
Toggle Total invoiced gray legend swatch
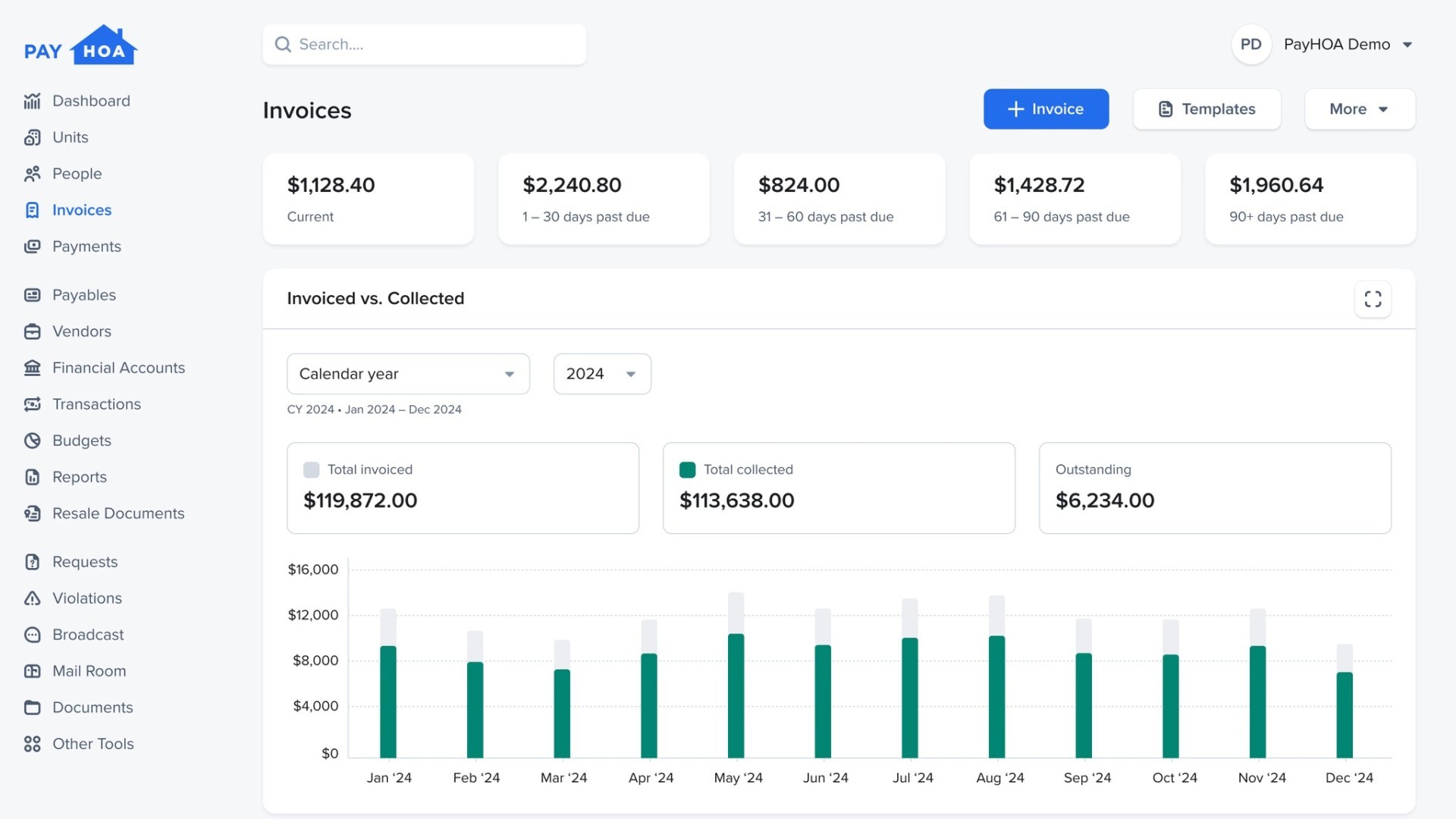[311, 470]
